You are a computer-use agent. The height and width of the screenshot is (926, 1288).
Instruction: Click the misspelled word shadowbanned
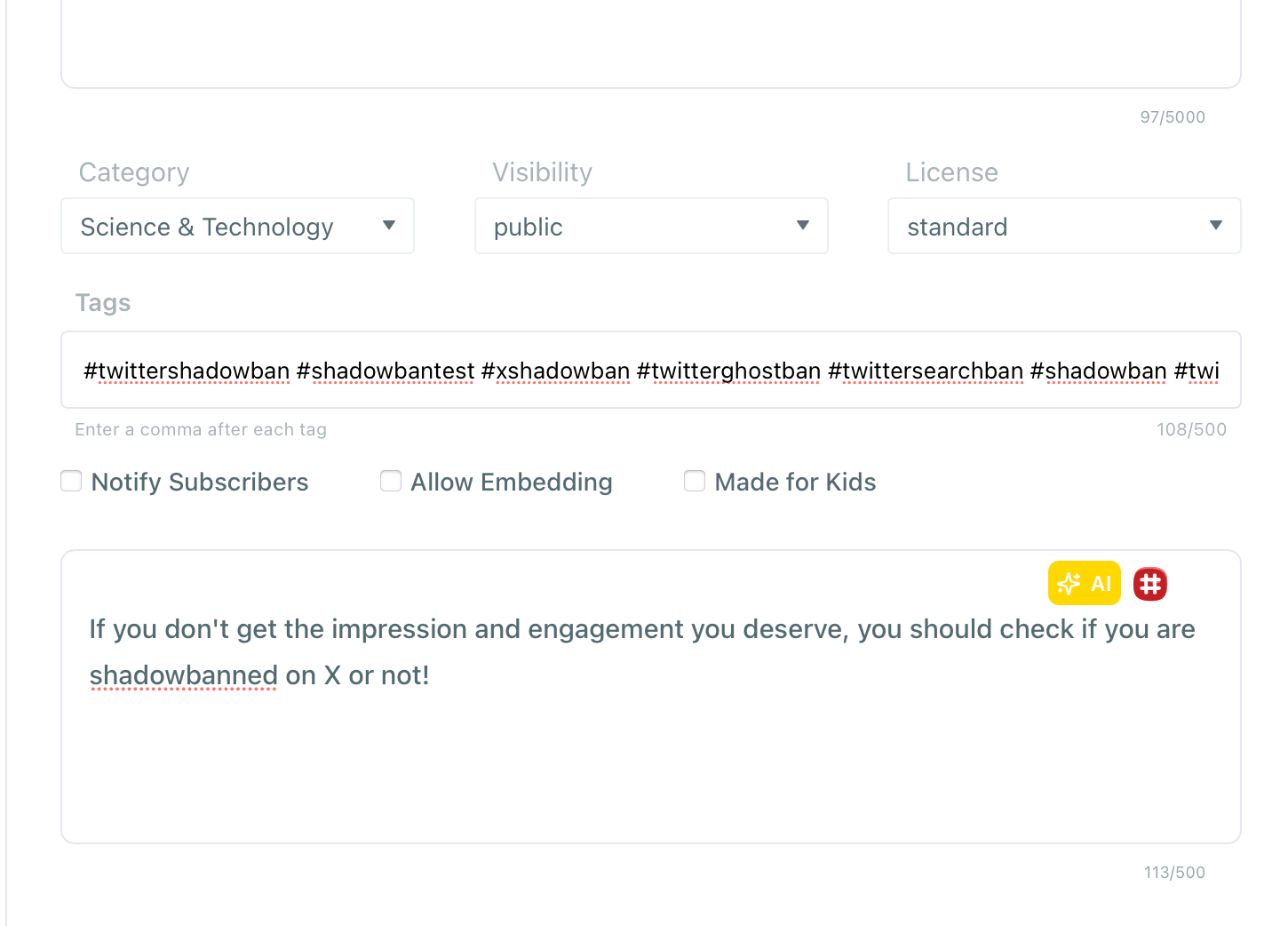pos(183,675)
